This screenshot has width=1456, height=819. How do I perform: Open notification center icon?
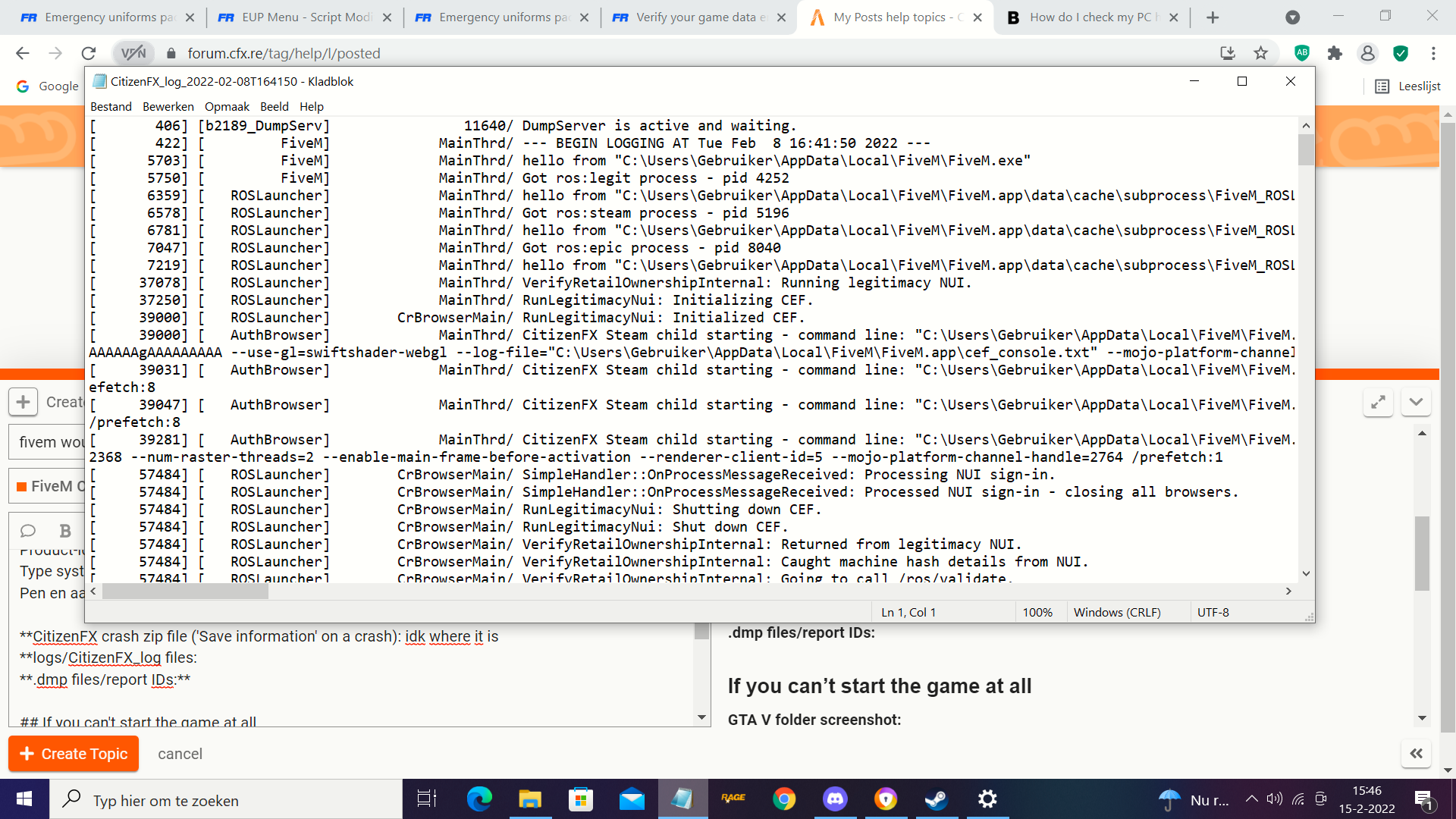tap(1423, 799)
